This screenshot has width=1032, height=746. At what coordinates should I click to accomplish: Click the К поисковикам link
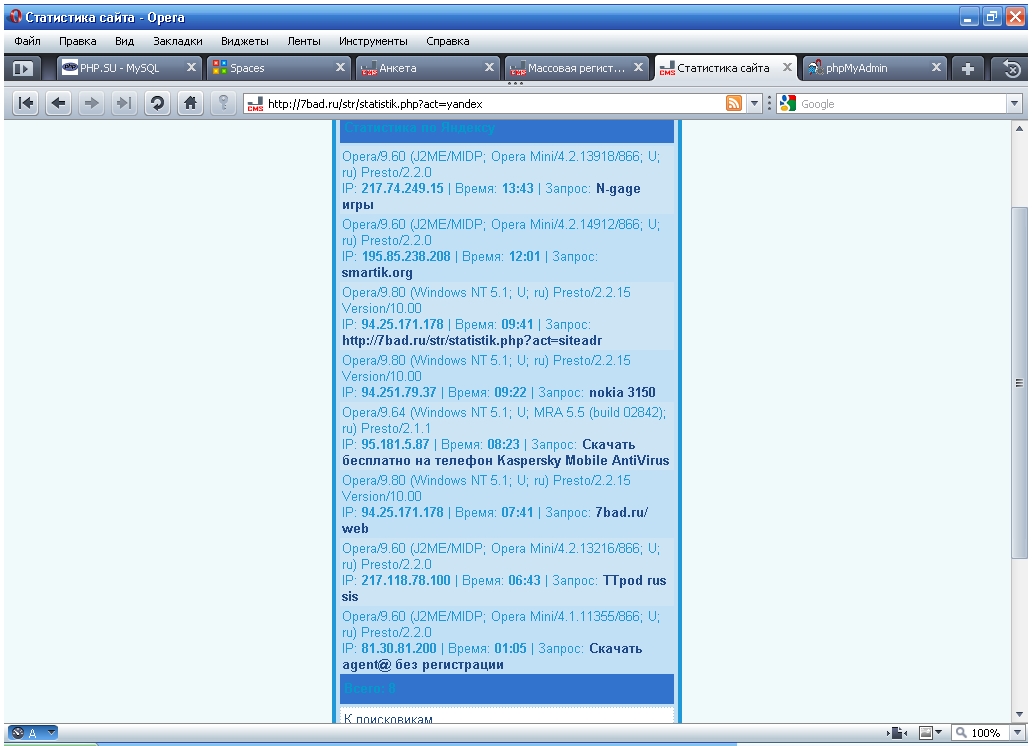[x=388, y=718]
